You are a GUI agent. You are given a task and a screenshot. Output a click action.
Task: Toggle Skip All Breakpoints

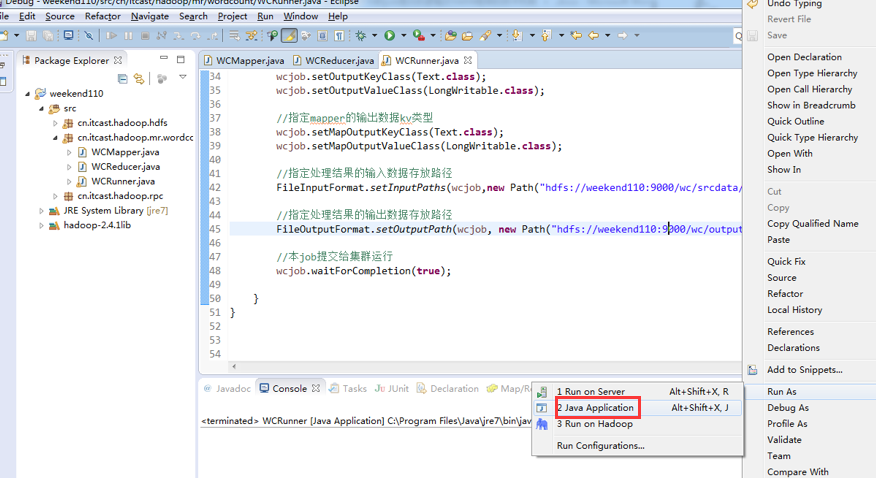coord(89,36)
